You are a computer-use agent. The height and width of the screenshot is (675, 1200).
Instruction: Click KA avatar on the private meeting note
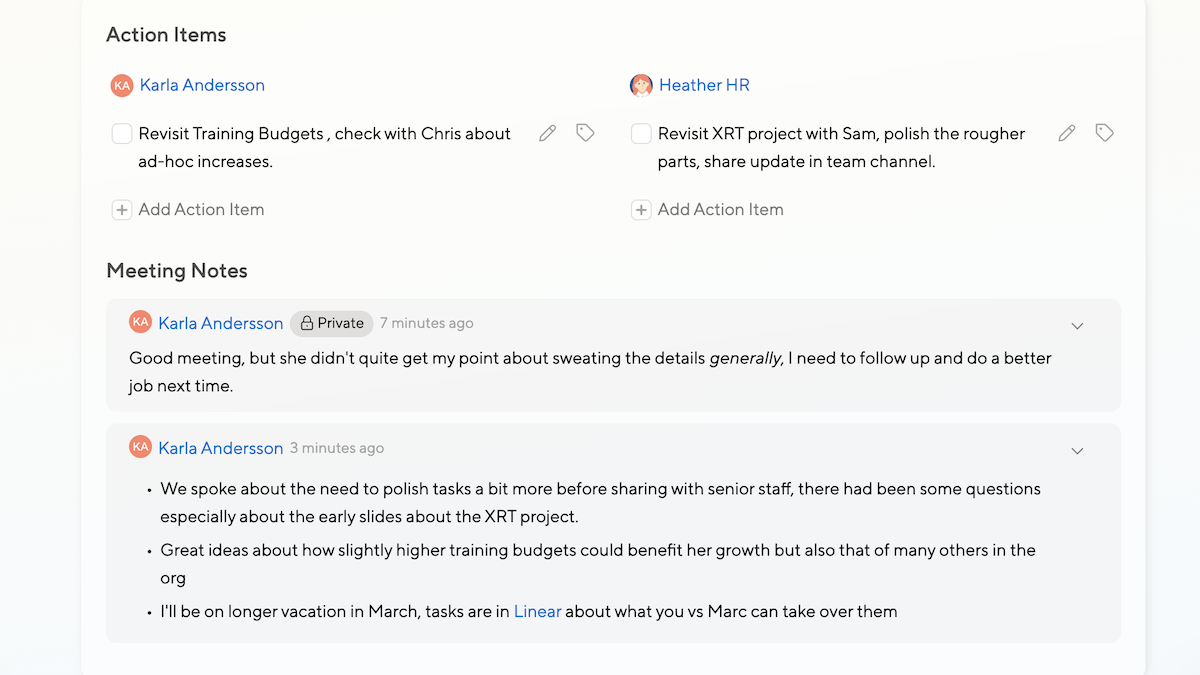click(x=140, y=322)
